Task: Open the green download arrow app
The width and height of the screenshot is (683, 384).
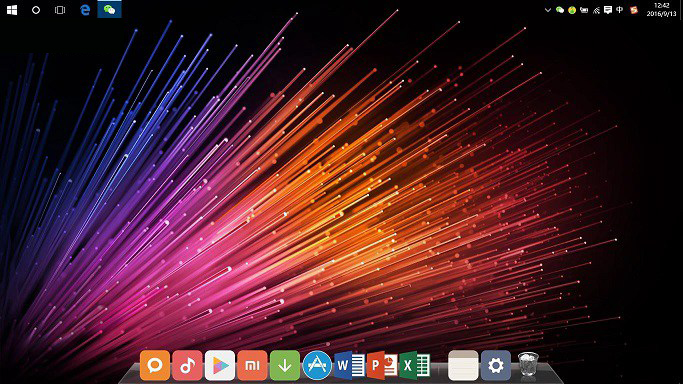Action: tap(285, 365)
